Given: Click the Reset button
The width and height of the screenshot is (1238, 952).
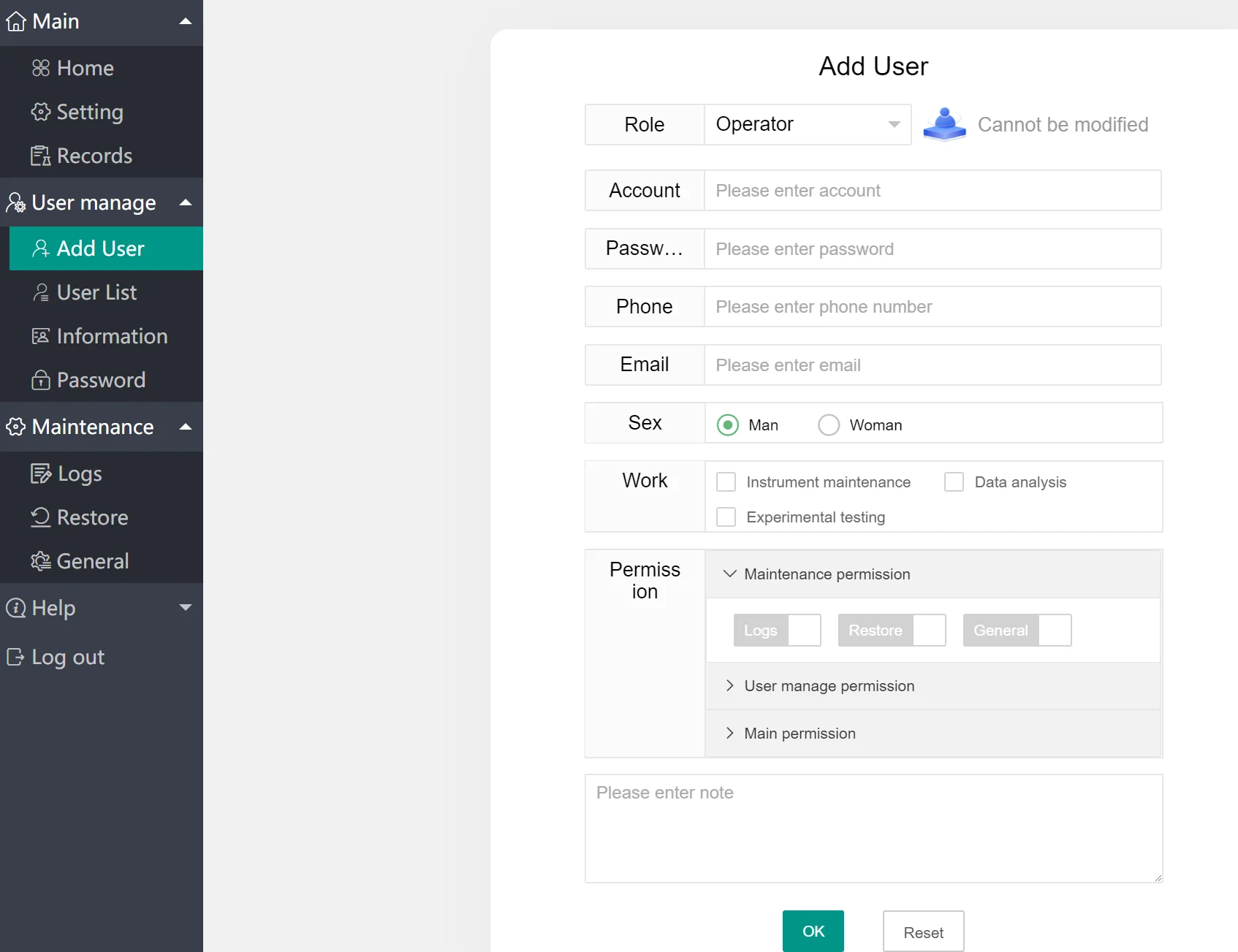Looking at the screenshot, I should tap(924, 932).
